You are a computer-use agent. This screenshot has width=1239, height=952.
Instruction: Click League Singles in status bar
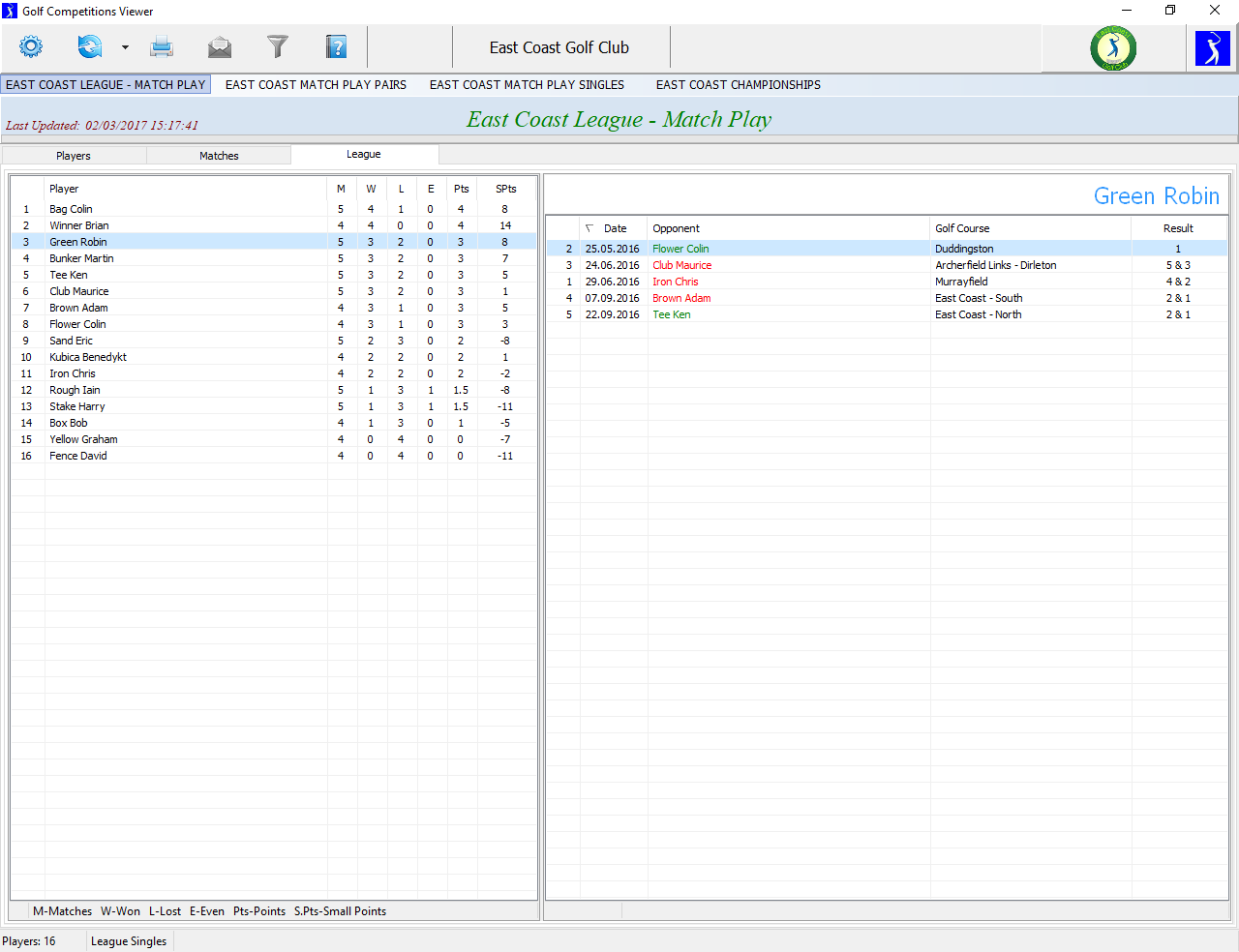click(x=129, y=941)
